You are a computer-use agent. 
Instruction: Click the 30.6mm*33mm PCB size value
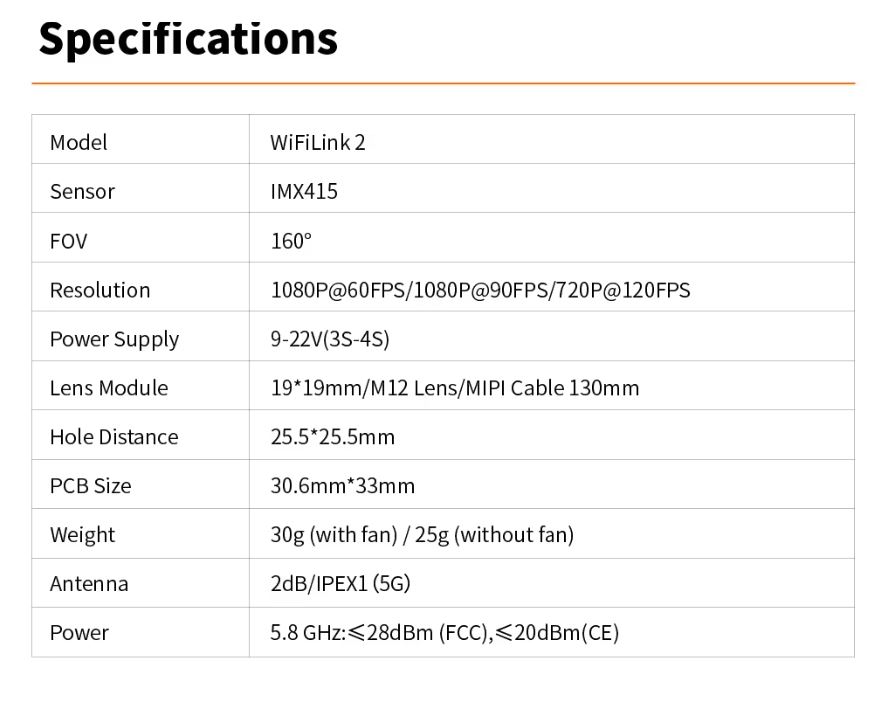343,486
